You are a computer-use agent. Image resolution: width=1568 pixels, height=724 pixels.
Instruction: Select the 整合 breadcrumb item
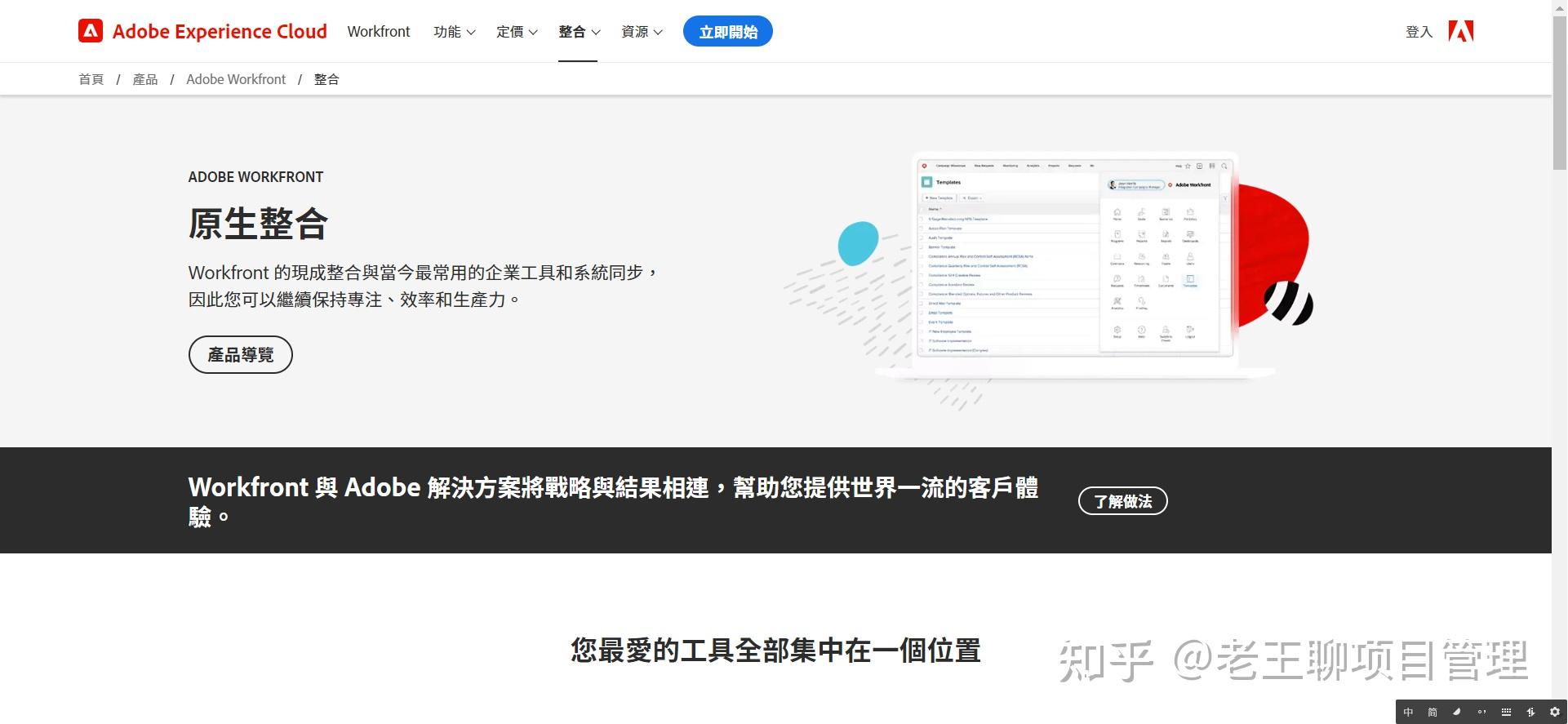click(x=326, y=79)
